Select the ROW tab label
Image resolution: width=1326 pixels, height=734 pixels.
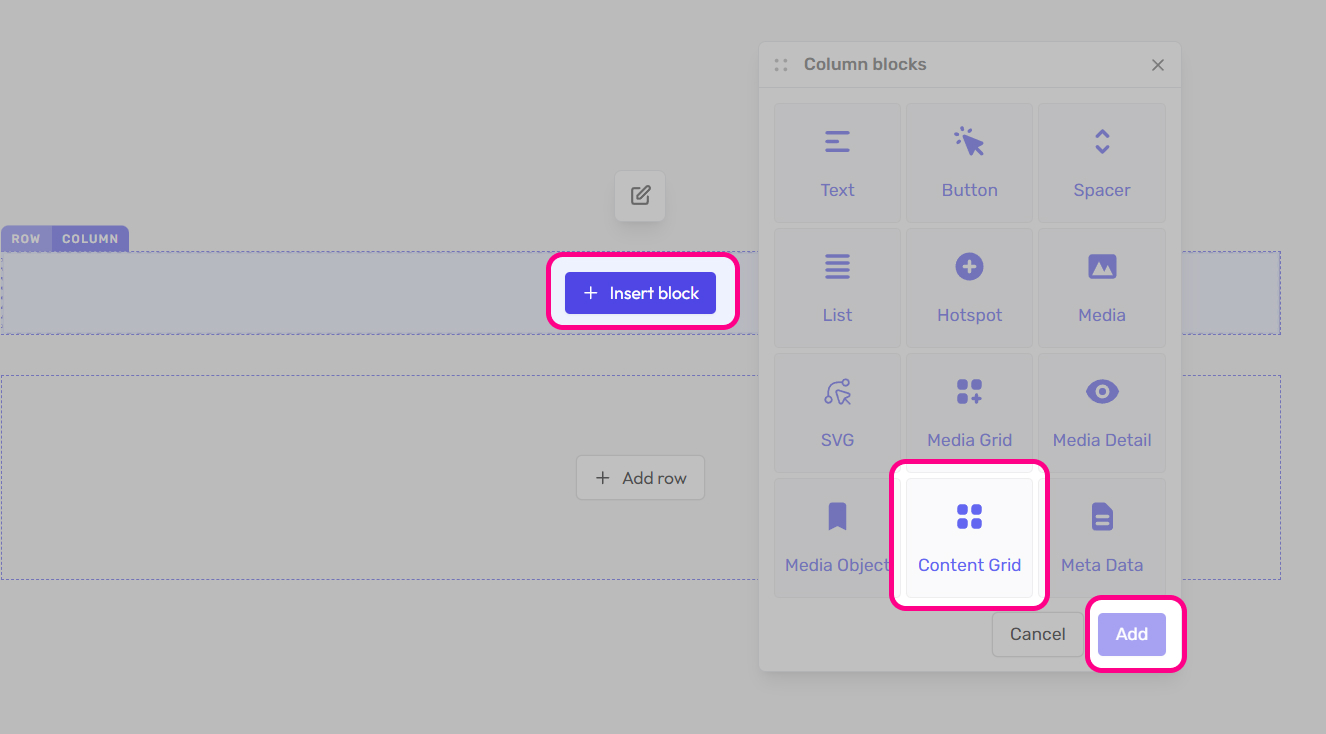[x=26, y=239]
